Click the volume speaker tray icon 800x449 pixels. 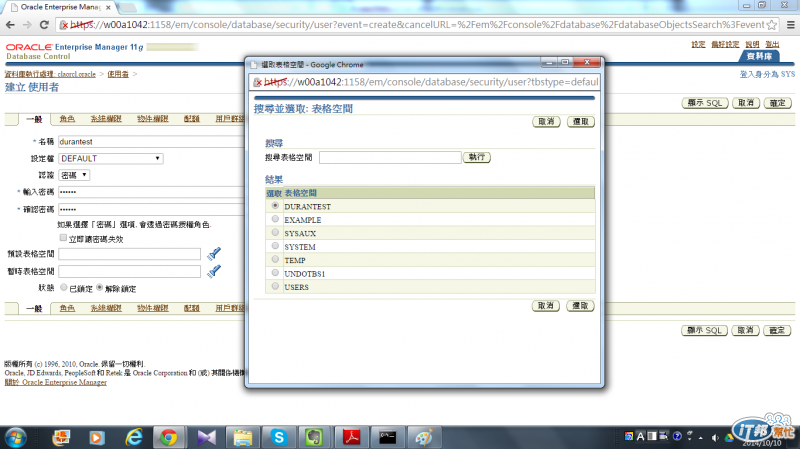click(x=715, y=437)
